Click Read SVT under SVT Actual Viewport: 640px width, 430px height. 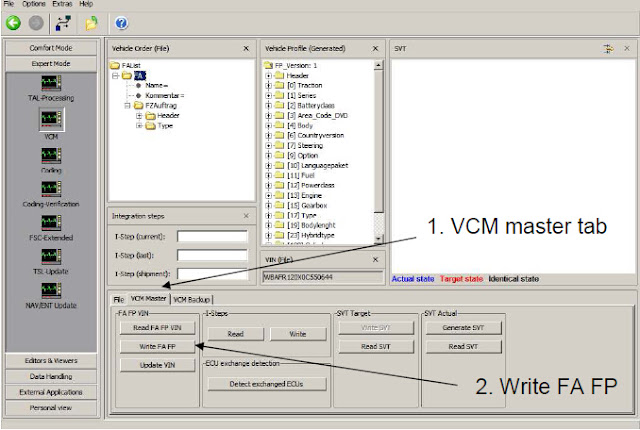pos(463,346)
